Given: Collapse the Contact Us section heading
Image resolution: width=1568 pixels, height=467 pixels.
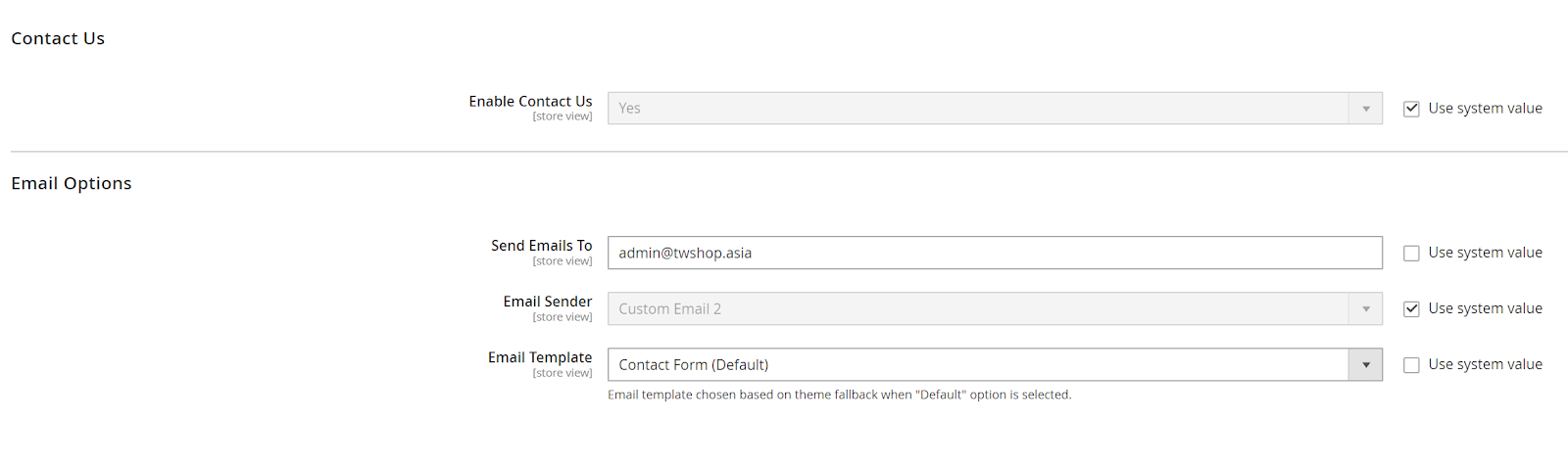Looking at the screenshot, I should point(58,39).
